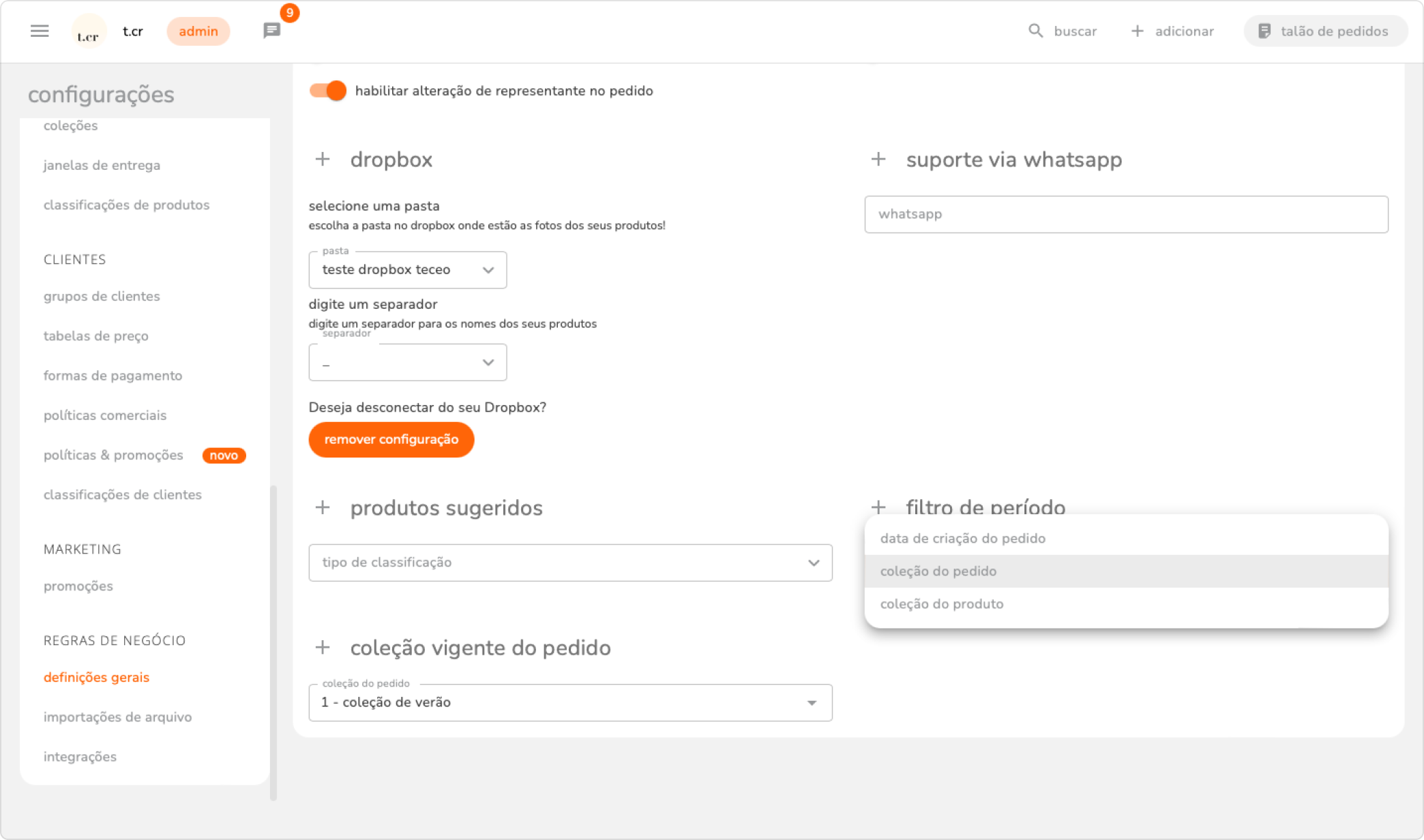Viewport: 1424px width, 840px height.
Task: Click the whatsapp input field
Action: click(1126, 215)
